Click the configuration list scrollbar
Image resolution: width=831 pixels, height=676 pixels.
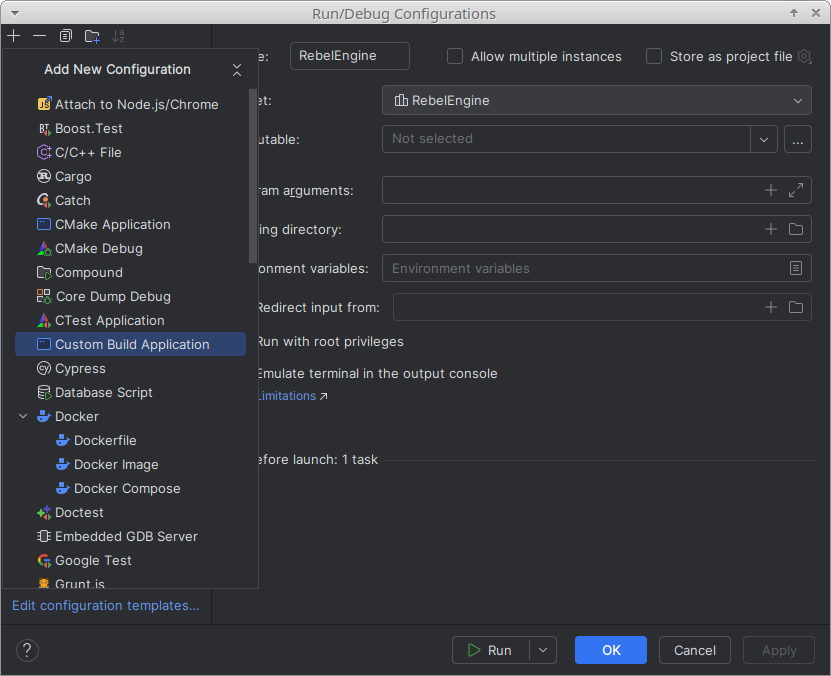(253, 176)
